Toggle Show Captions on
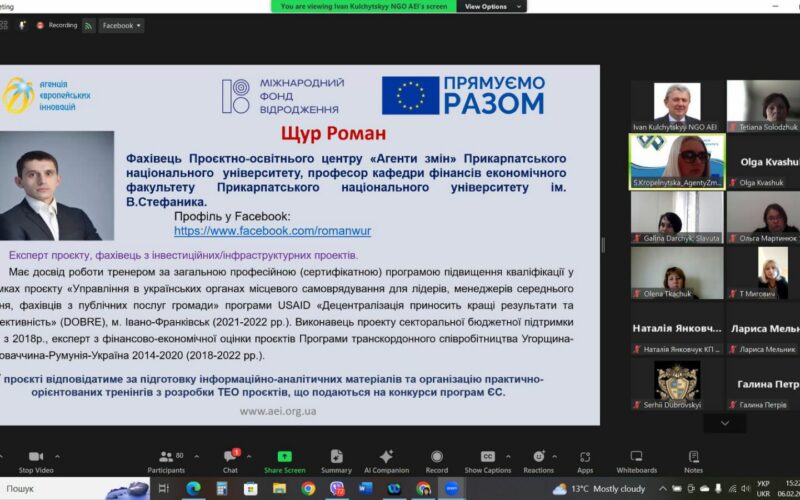Viewport: 800px width, 500px height. pos(488,459)
